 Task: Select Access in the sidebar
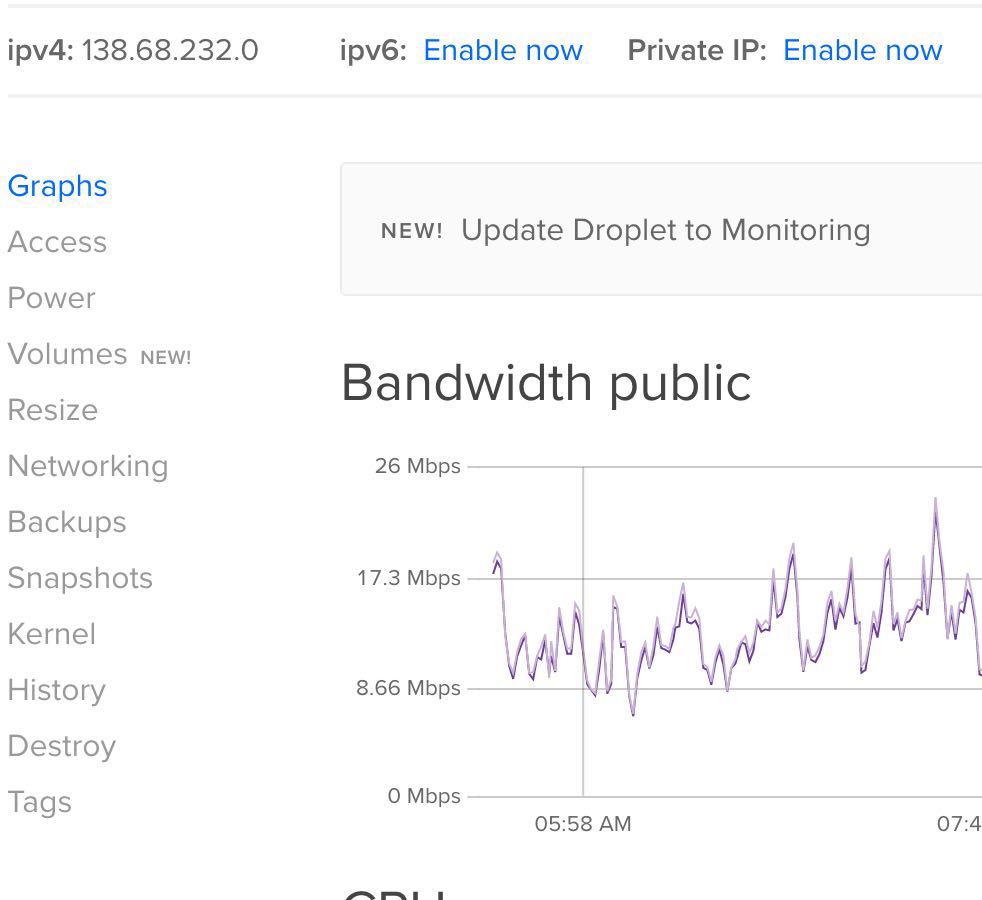point(57,243)
